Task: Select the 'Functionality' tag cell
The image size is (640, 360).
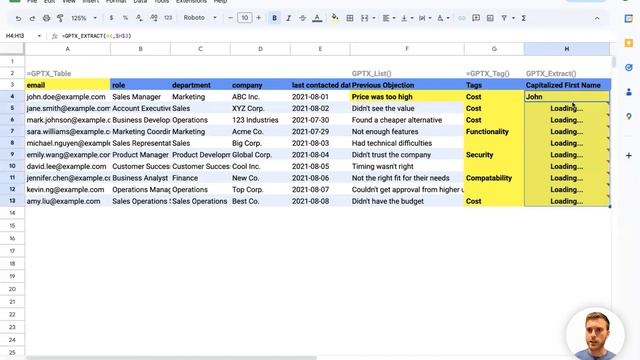Action: pos(494,131)
